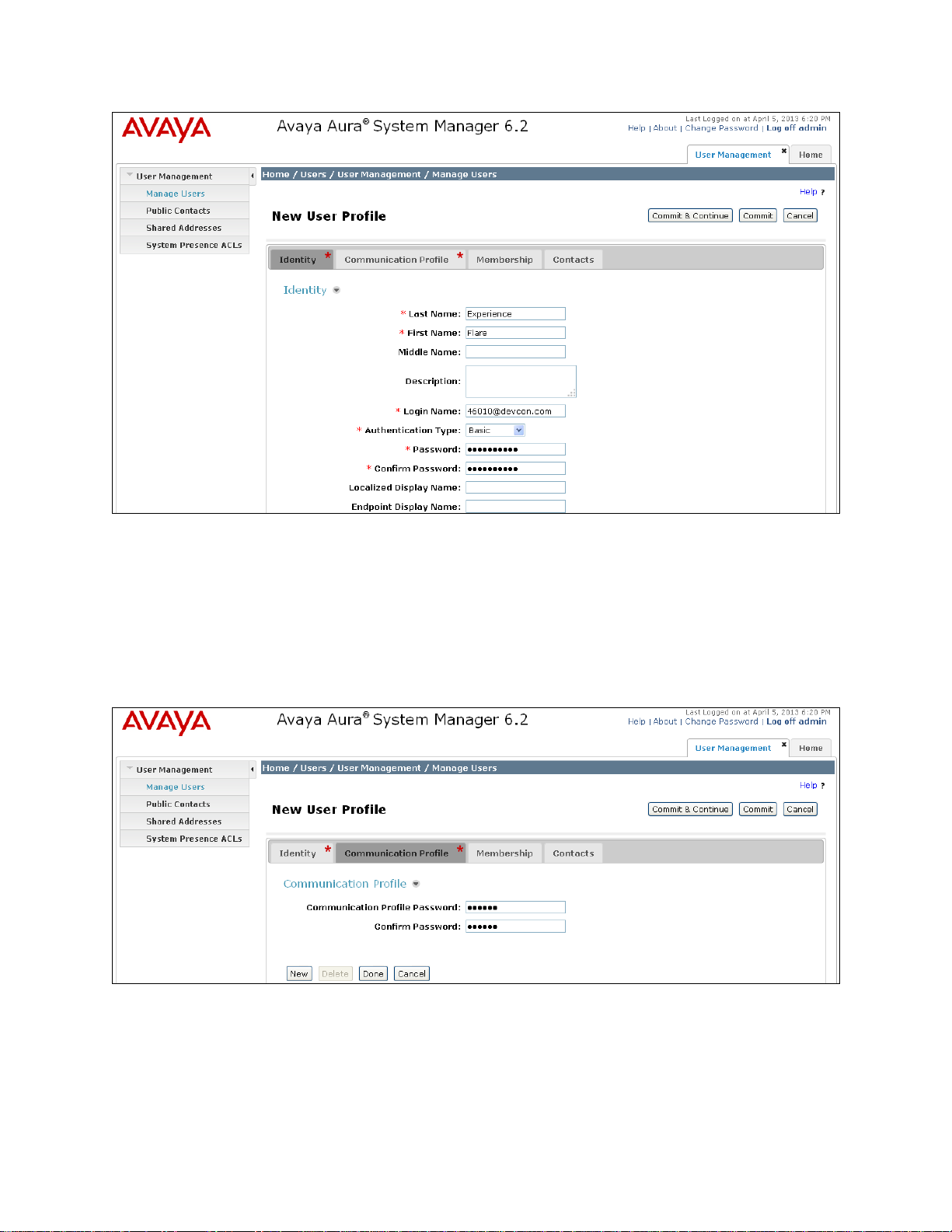Open Manage Users in Communication Profile page sidebar
The width and height of the screenshot is (952, 1232).
tap(176, 787)
